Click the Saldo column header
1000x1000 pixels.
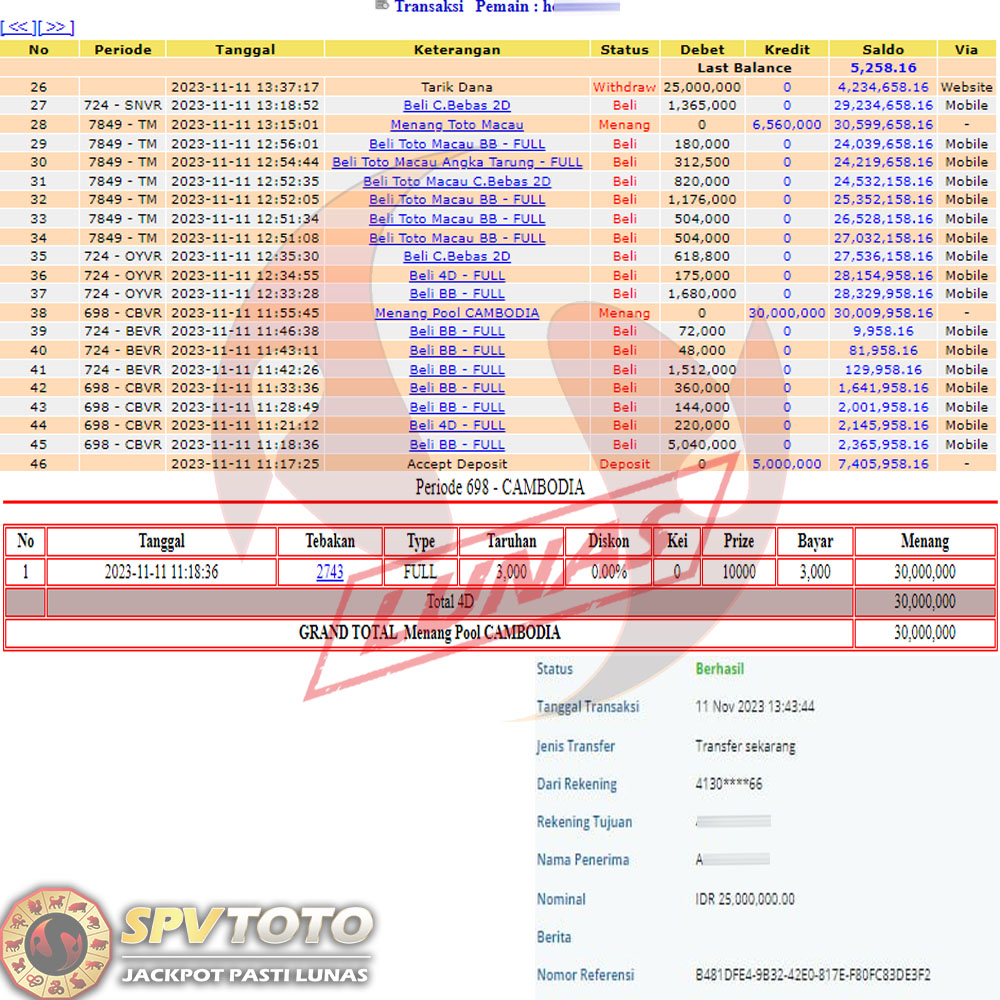tap(883, 49)
